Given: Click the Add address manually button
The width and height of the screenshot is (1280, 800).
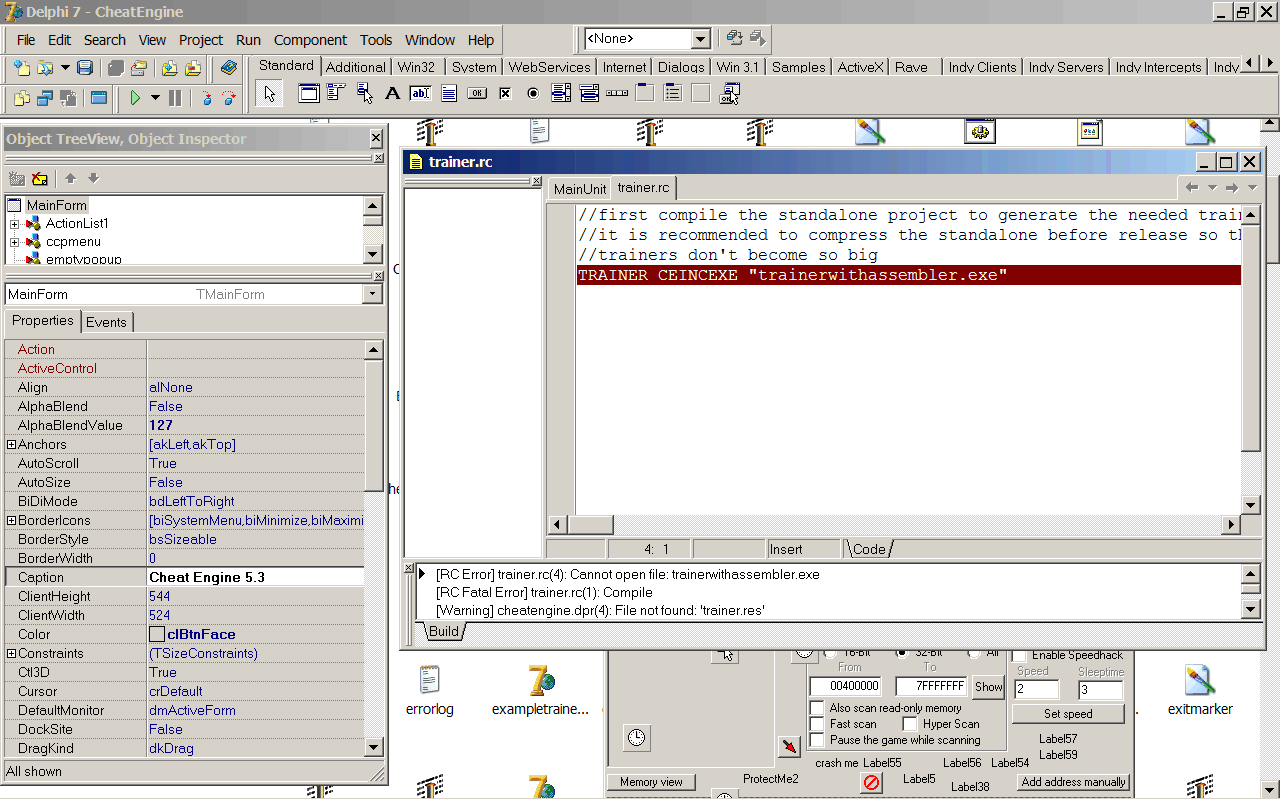Looking at the screenshot, I should click(x=1072, y=781).
